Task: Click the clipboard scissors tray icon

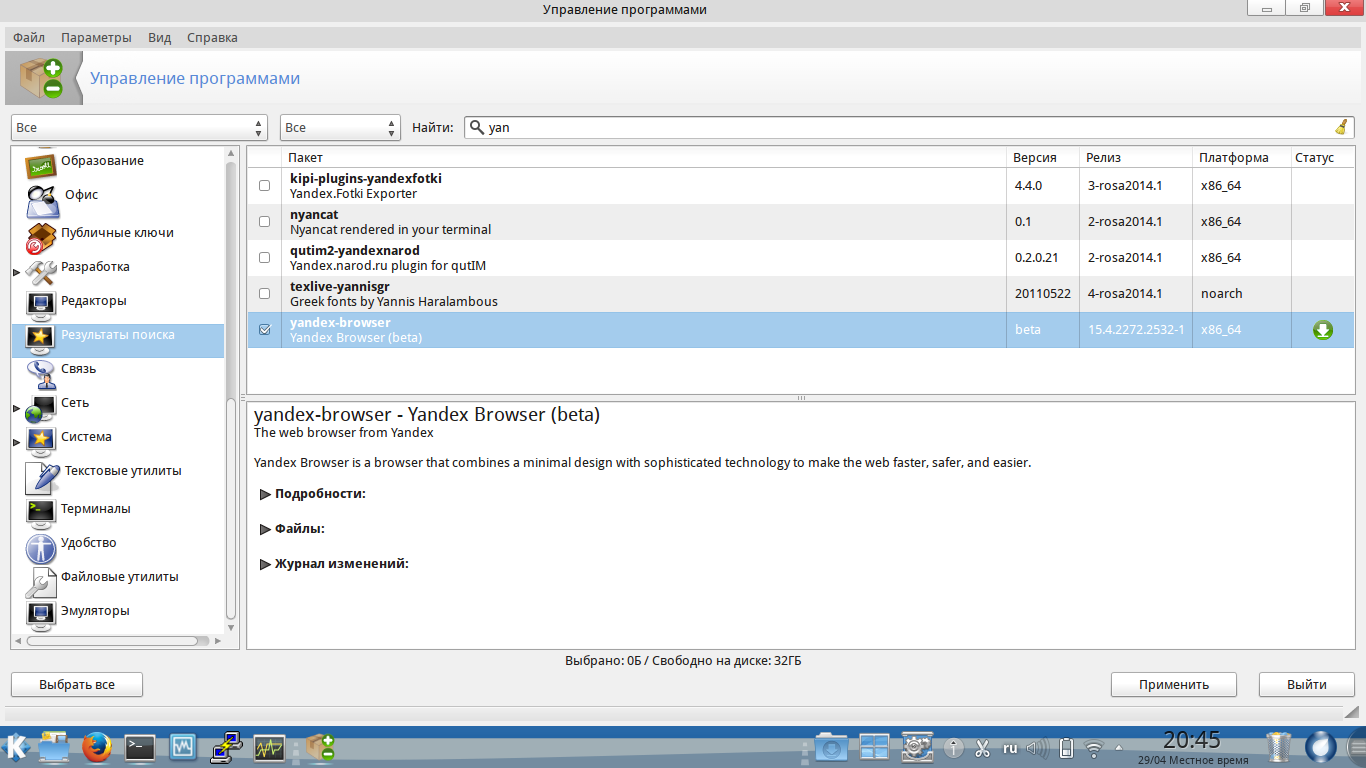Action: pyautogui.click(x=982, y=748)
